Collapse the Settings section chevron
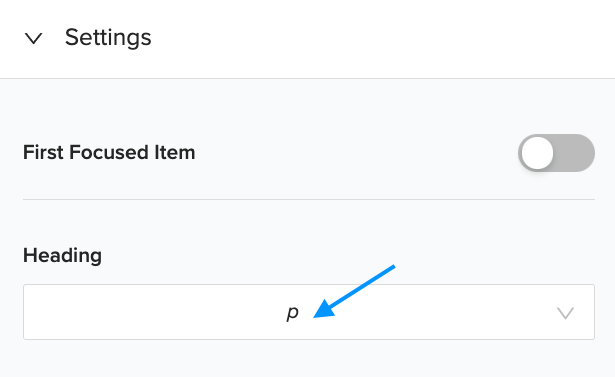Image resolution: width=615 pixels, height=377 pixels. click(x=33, y=38)
